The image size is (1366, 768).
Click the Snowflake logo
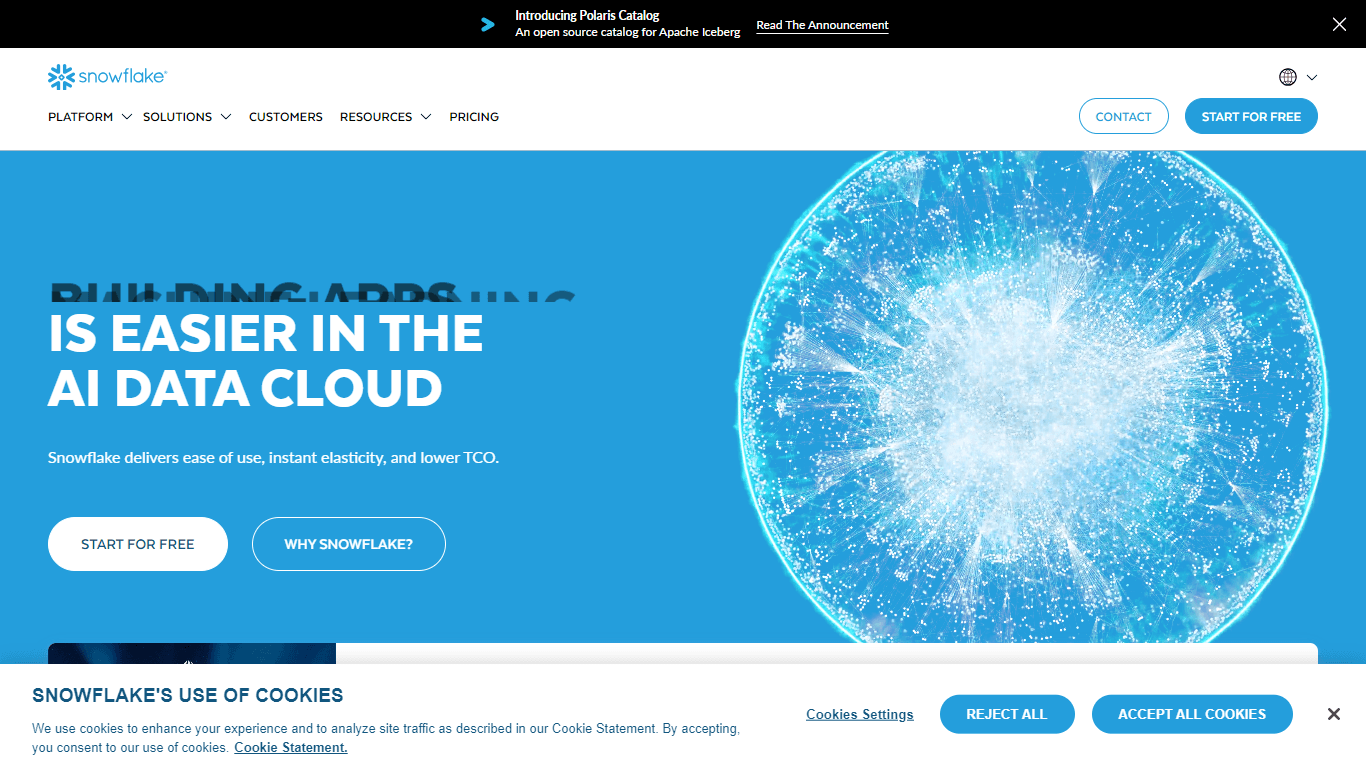107,77
